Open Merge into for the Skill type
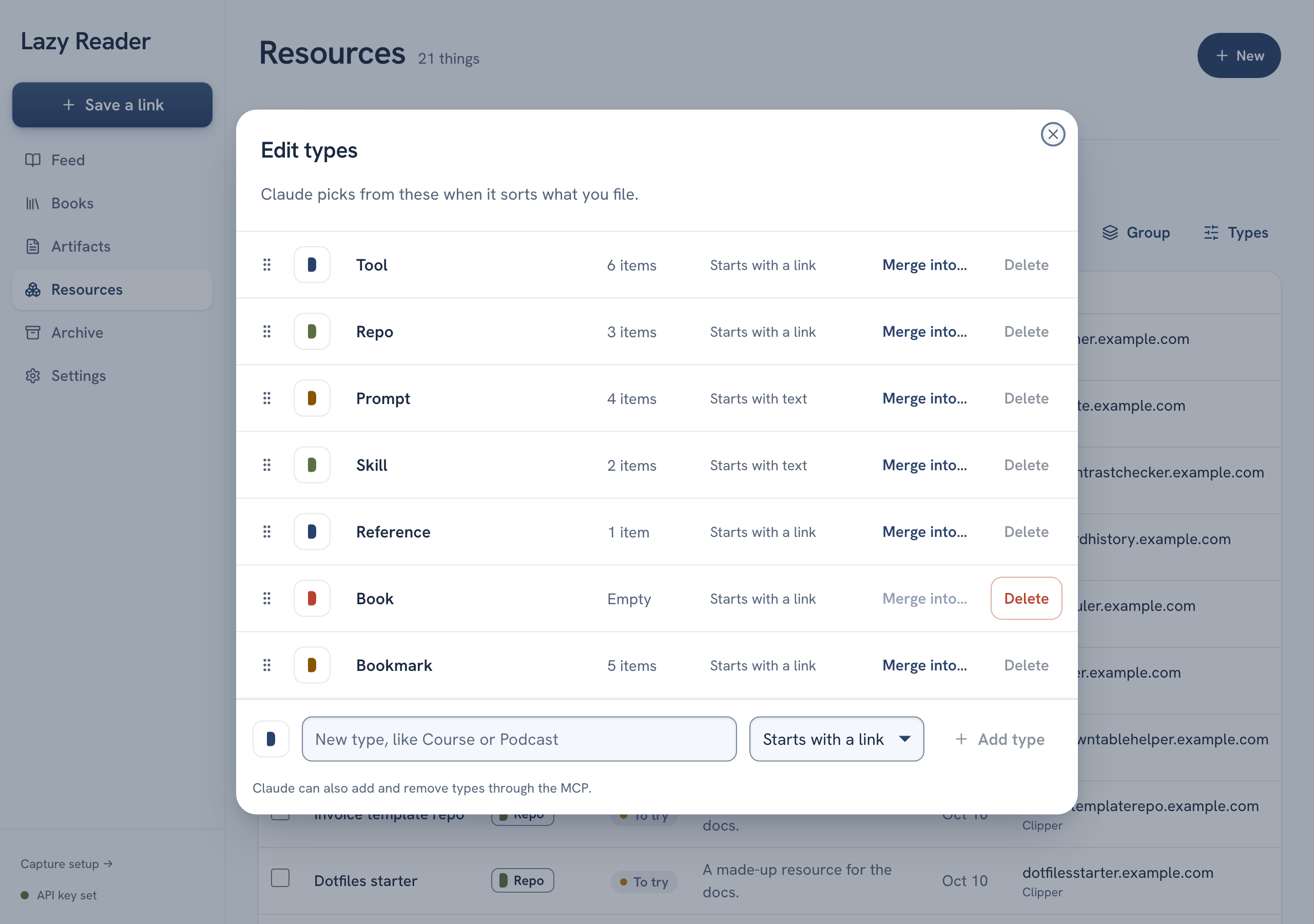 coord(924,465)
